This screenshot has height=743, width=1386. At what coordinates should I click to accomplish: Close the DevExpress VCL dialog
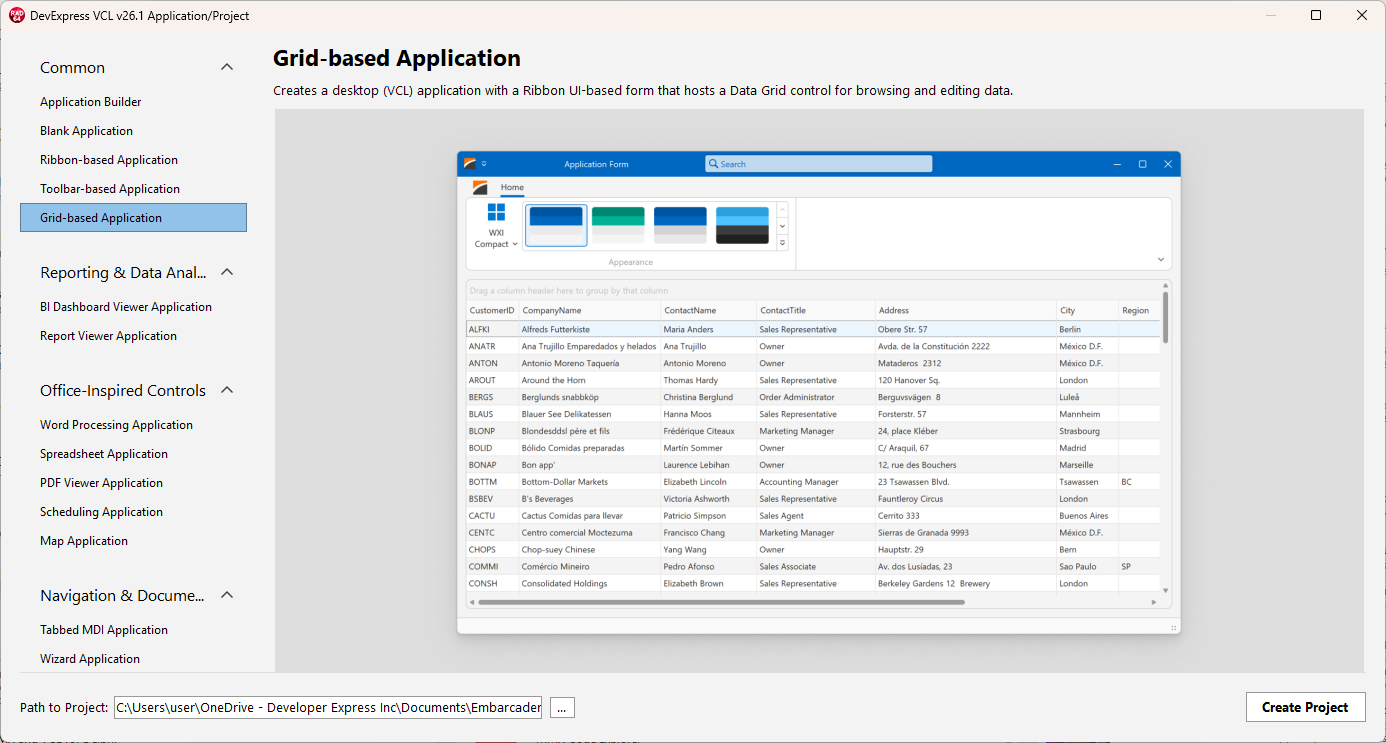pyautogui.click(x=1362, y=15)
